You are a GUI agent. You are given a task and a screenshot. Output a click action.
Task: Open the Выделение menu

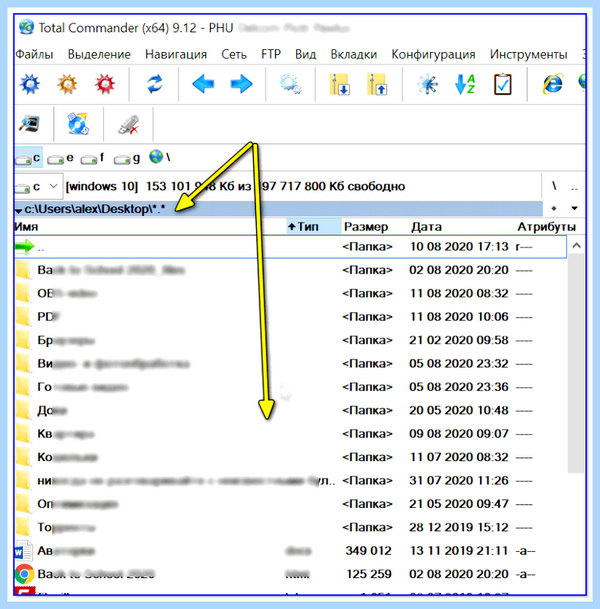click(x=99, y=54)
